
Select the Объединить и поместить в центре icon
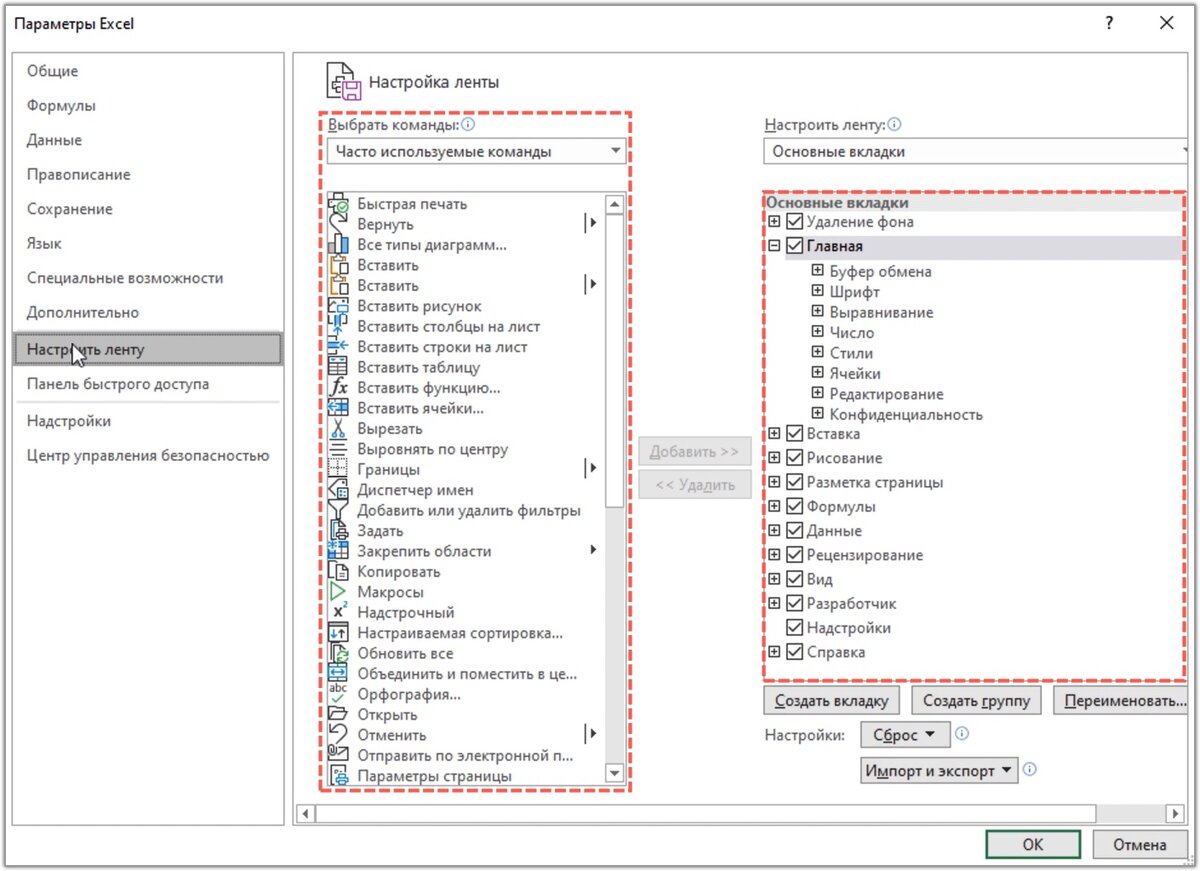[x=338, y=674]
